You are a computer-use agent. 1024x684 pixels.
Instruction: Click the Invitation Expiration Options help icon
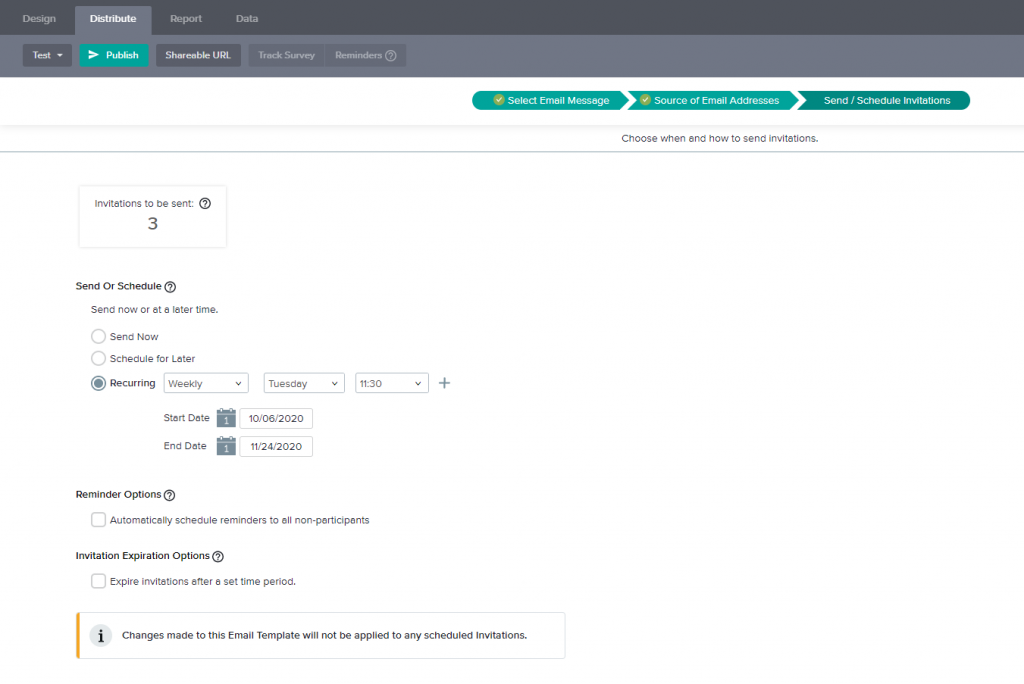tap(218, 555)
